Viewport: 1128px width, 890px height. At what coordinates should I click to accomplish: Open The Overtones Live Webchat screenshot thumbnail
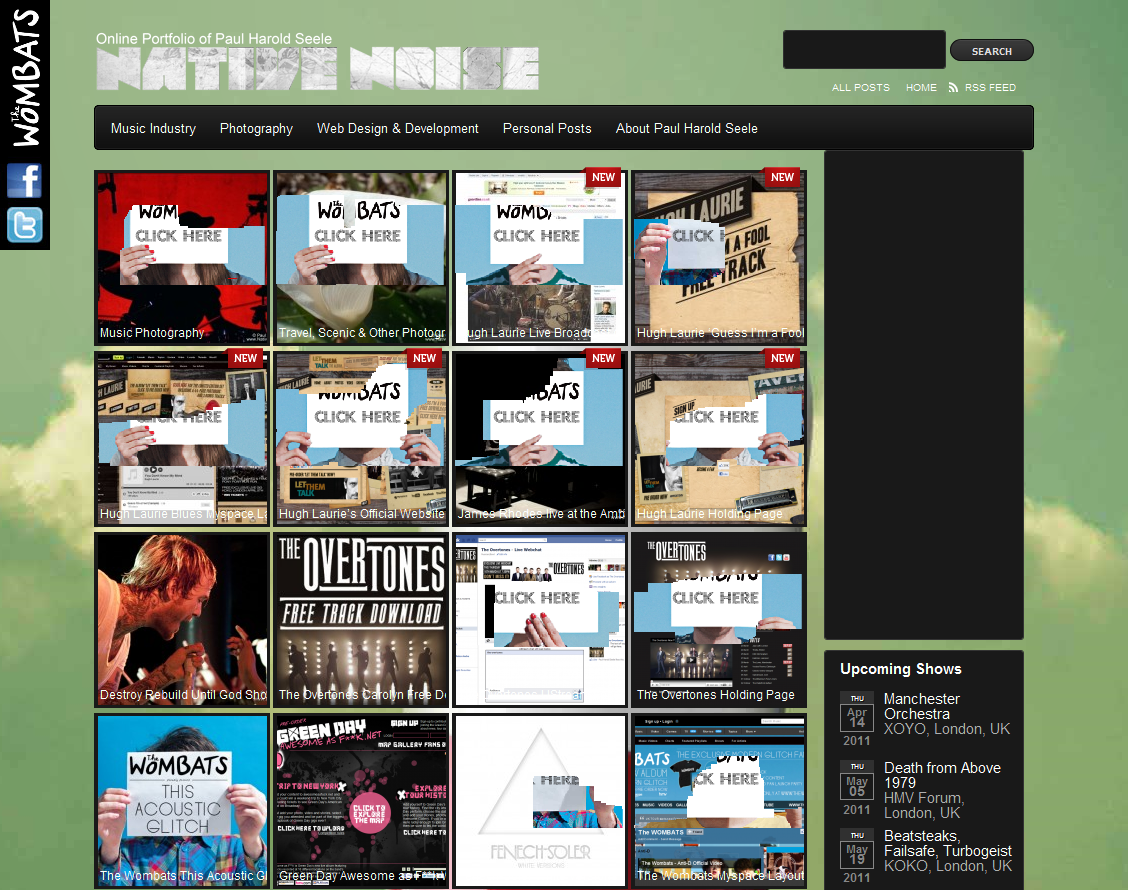coord(540,619)
